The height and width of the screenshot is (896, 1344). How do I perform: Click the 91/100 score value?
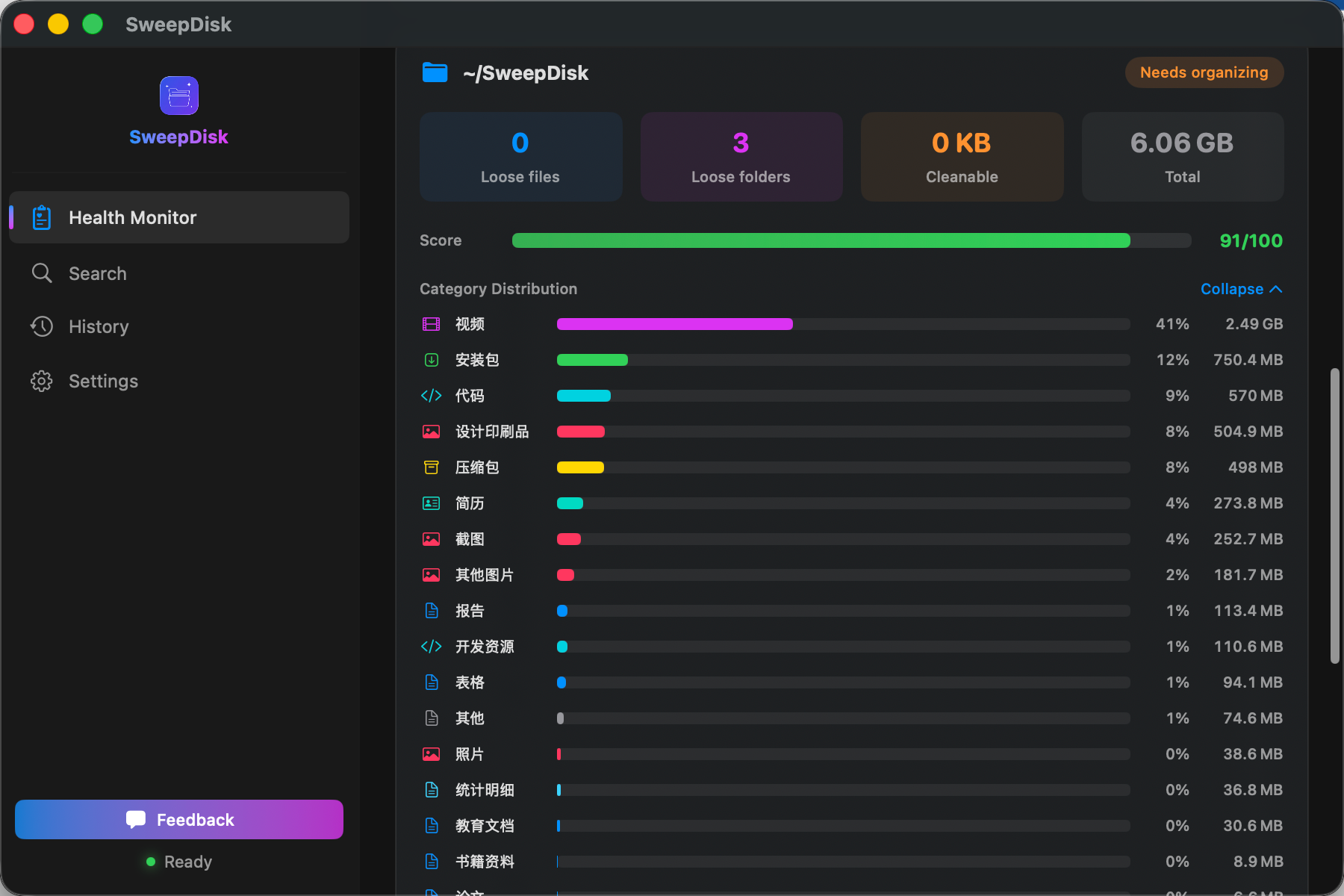pyautogui.click(x=1251, y=240)
